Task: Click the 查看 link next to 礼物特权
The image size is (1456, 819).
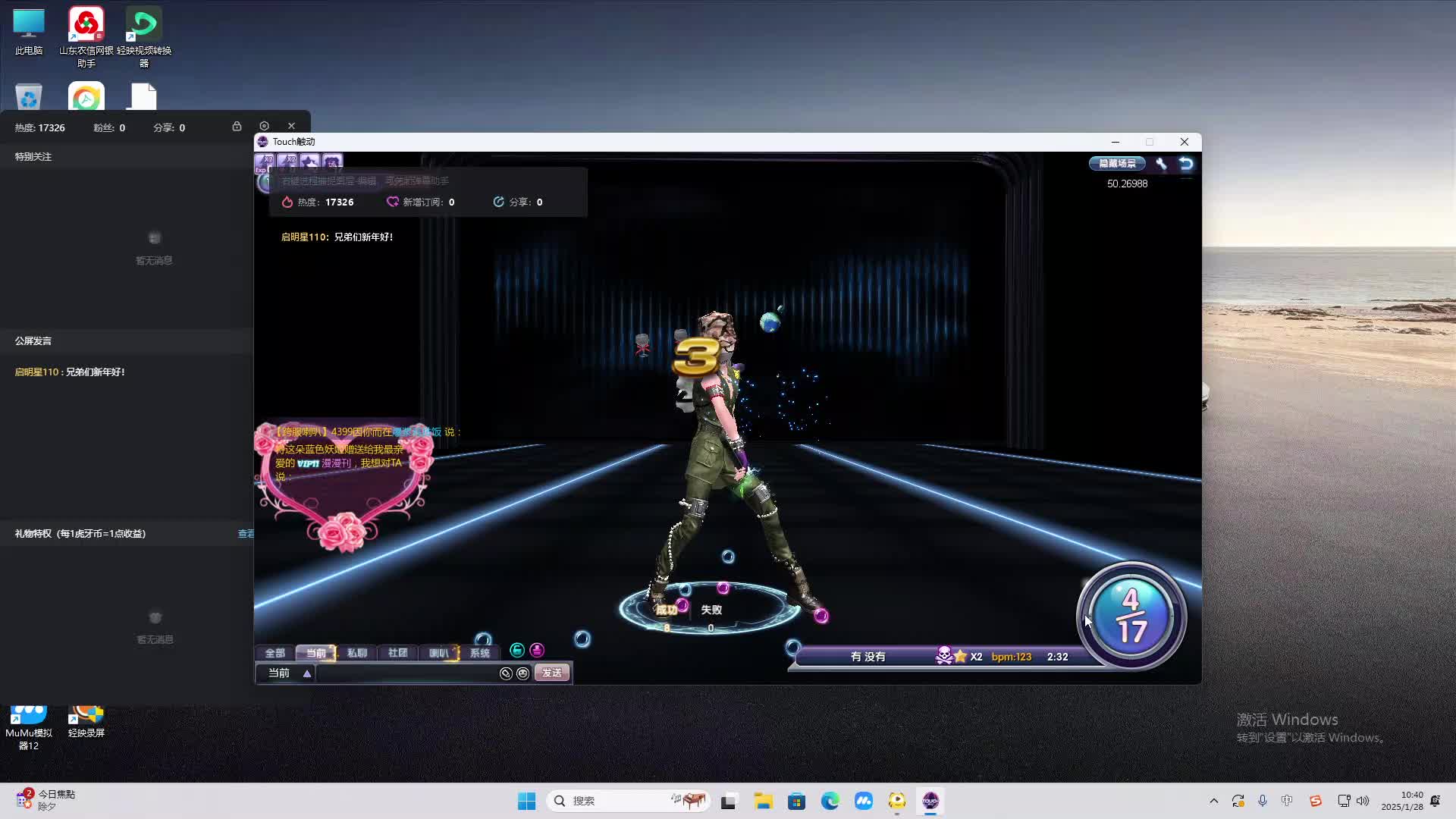Action: tap(246, 534)
